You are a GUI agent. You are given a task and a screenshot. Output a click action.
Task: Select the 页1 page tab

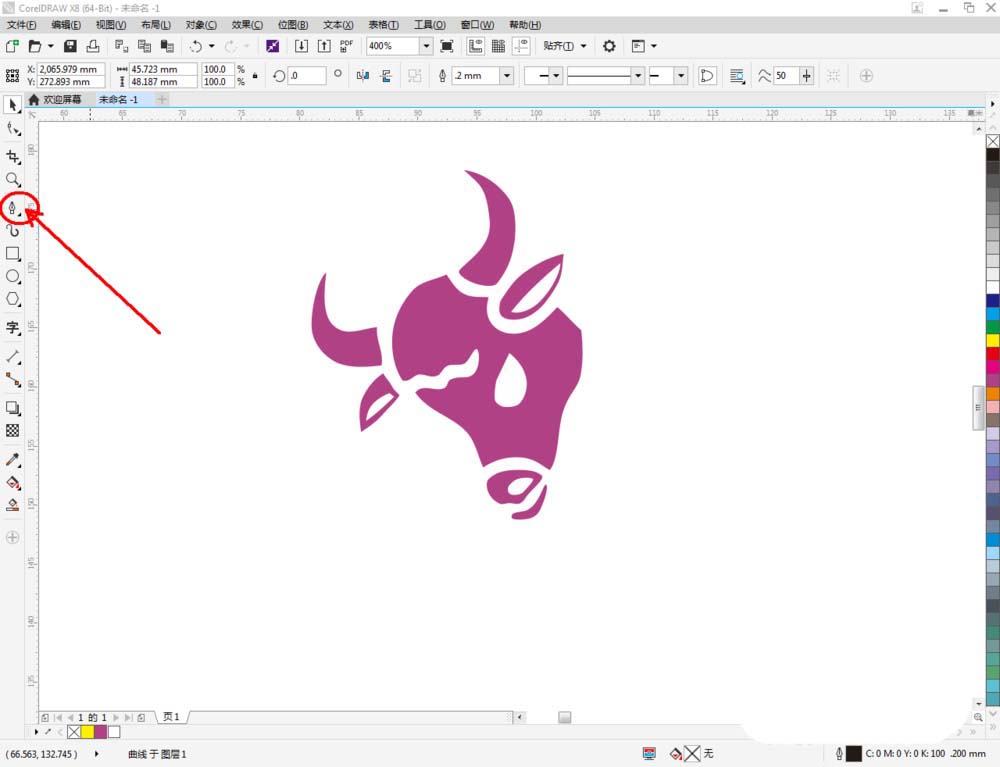(171, 717)
